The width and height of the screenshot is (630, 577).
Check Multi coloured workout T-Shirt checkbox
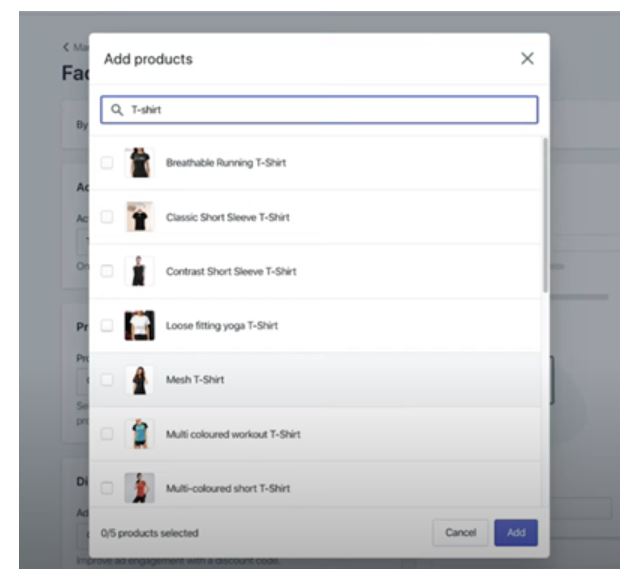[x=107, y=434]
